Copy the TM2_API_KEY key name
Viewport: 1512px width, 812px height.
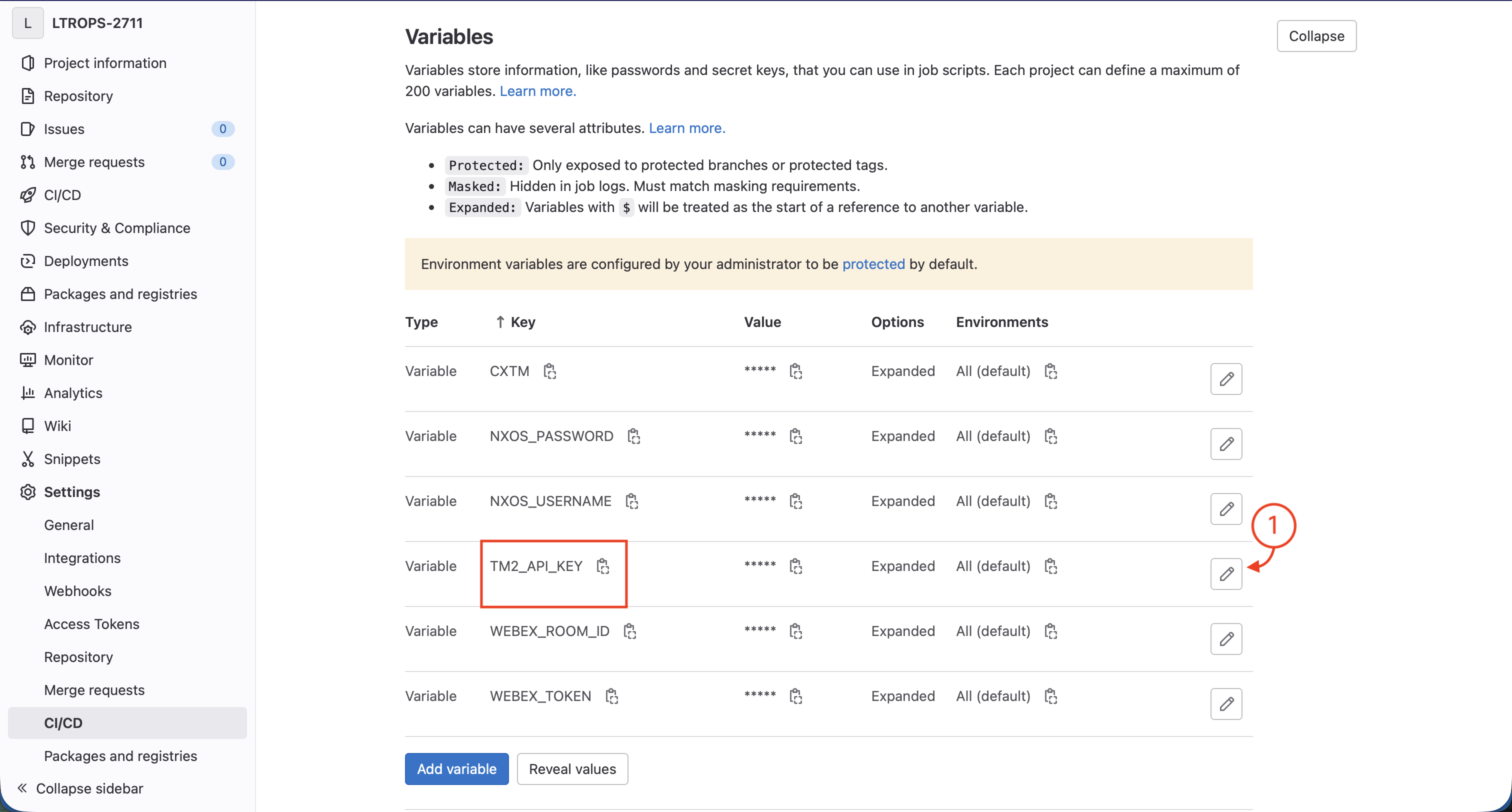pos(603,566)
